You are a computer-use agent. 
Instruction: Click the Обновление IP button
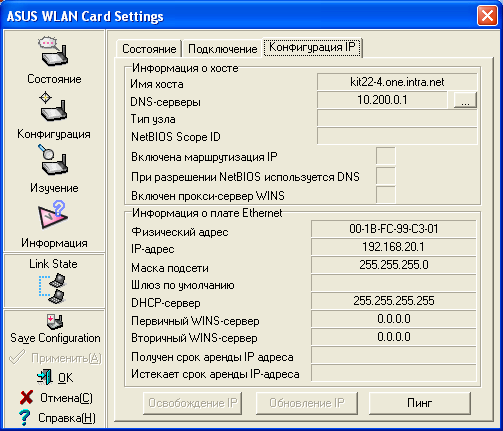[x=307, y=403]
